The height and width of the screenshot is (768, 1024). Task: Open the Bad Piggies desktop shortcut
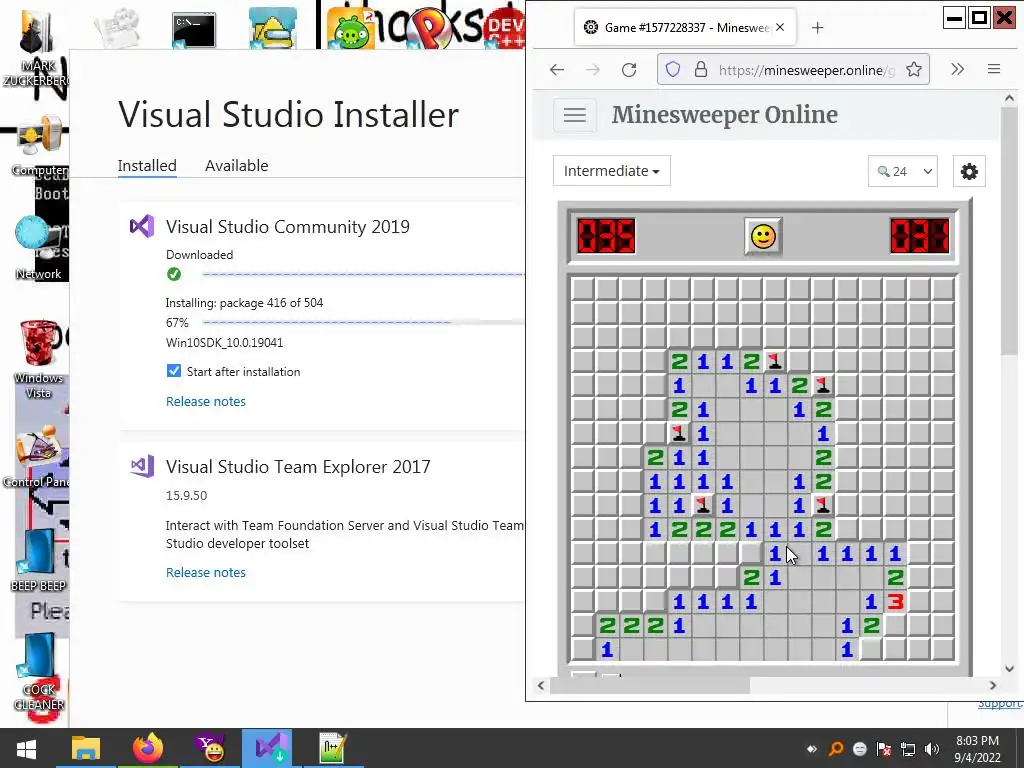click(x=350, y=30)
